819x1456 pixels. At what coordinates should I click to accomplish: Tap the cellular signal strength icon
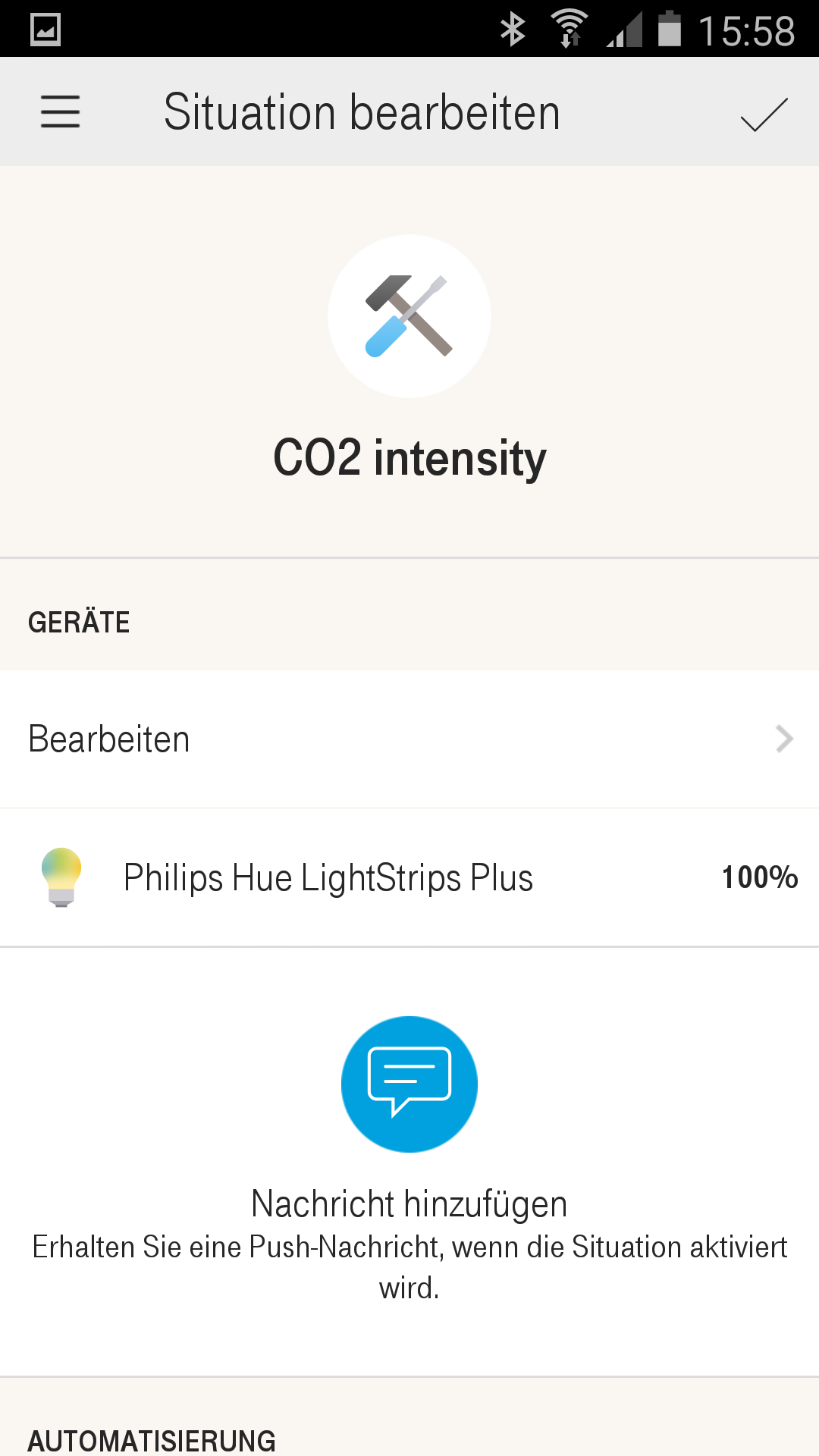[624, 30]
